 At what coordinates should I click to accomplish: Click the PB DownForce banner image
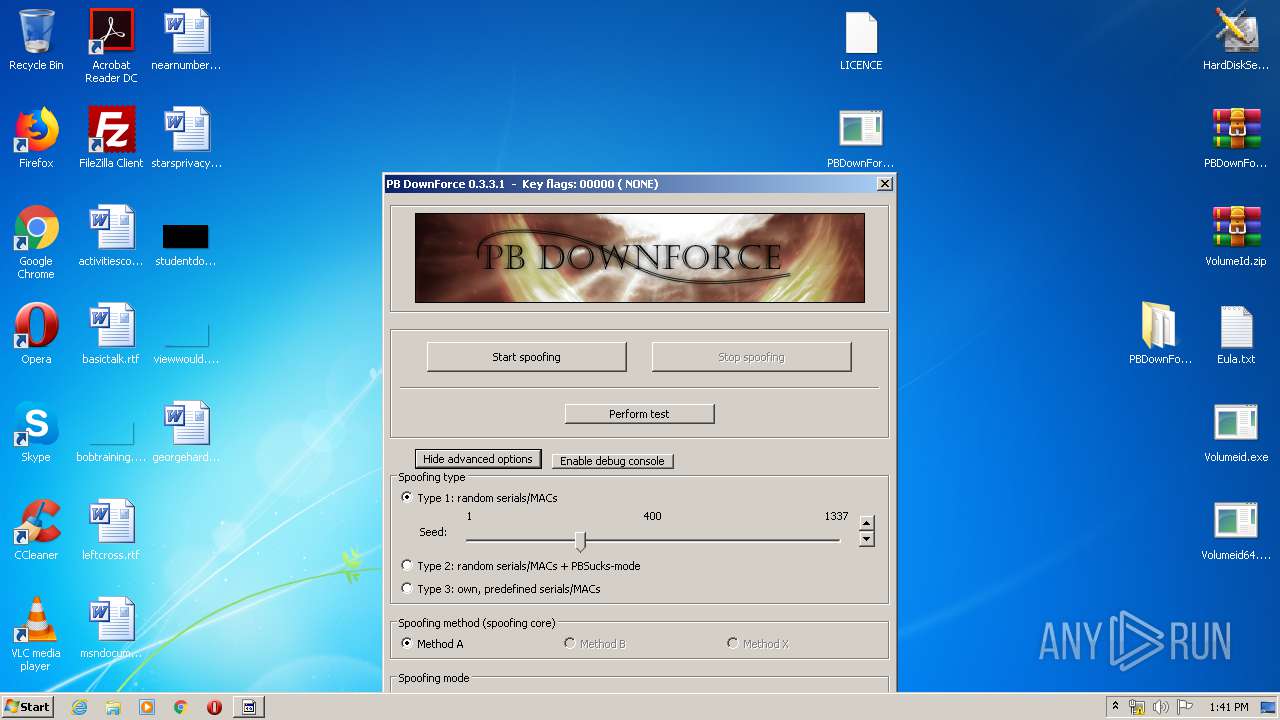tap(639, 257)
